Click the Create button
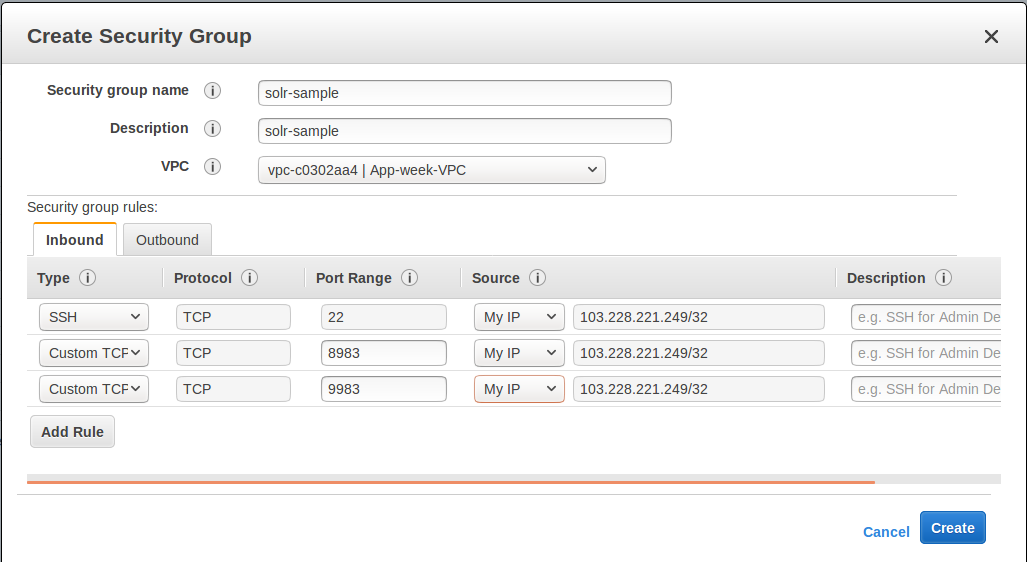Screen dimensions: 1027x562 (x=952, y=528)
